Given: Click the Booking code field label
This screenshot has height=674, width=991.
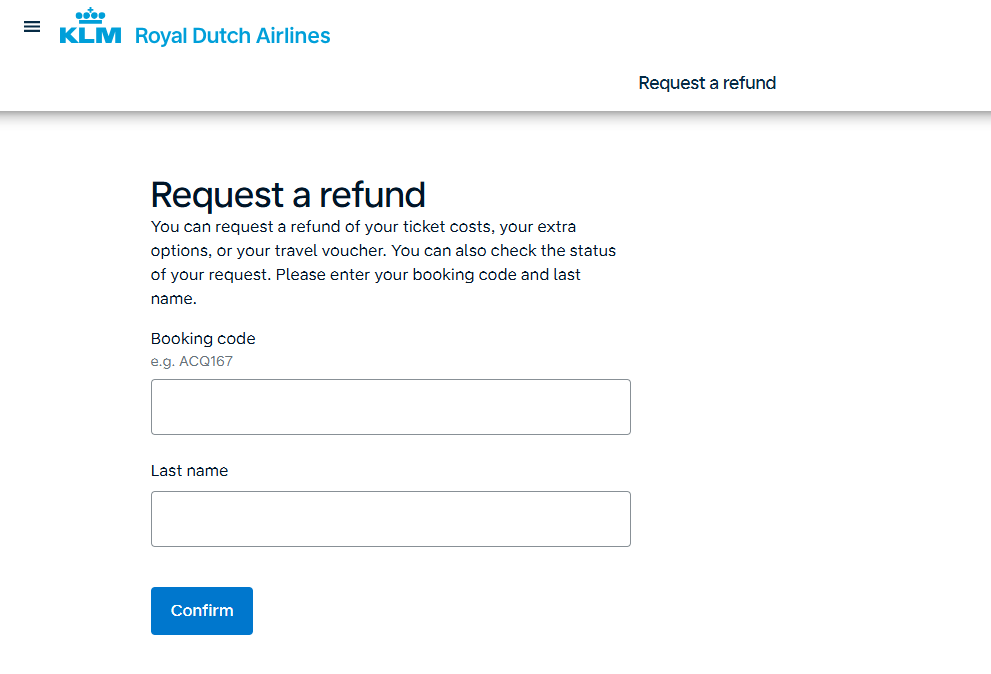Looking at the screenshot, I should 203,339.
